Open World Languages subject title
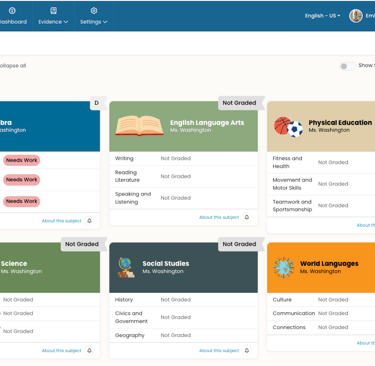 tap(329, 264)
